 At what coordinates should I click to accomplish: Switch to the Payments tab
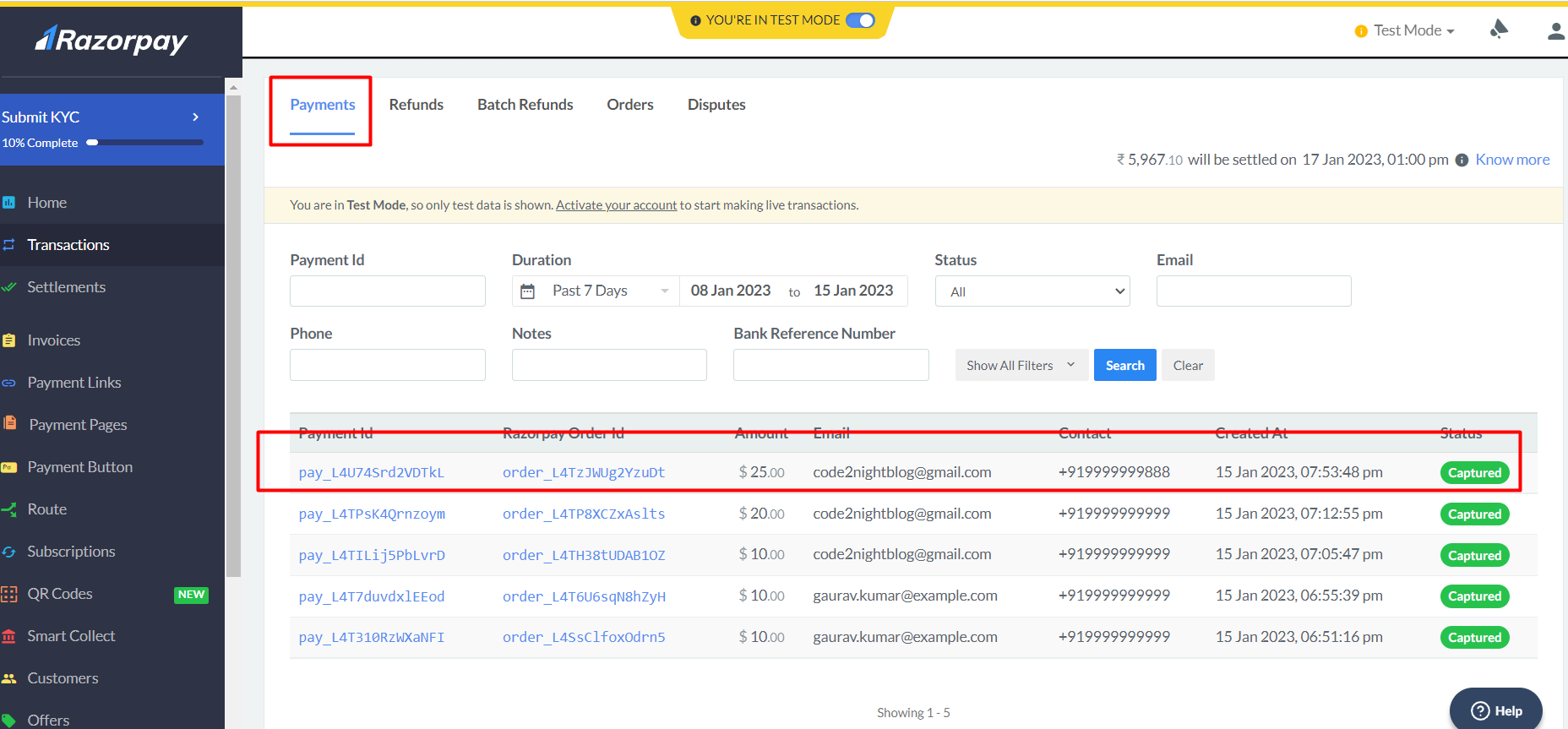(x=323, y=105)
